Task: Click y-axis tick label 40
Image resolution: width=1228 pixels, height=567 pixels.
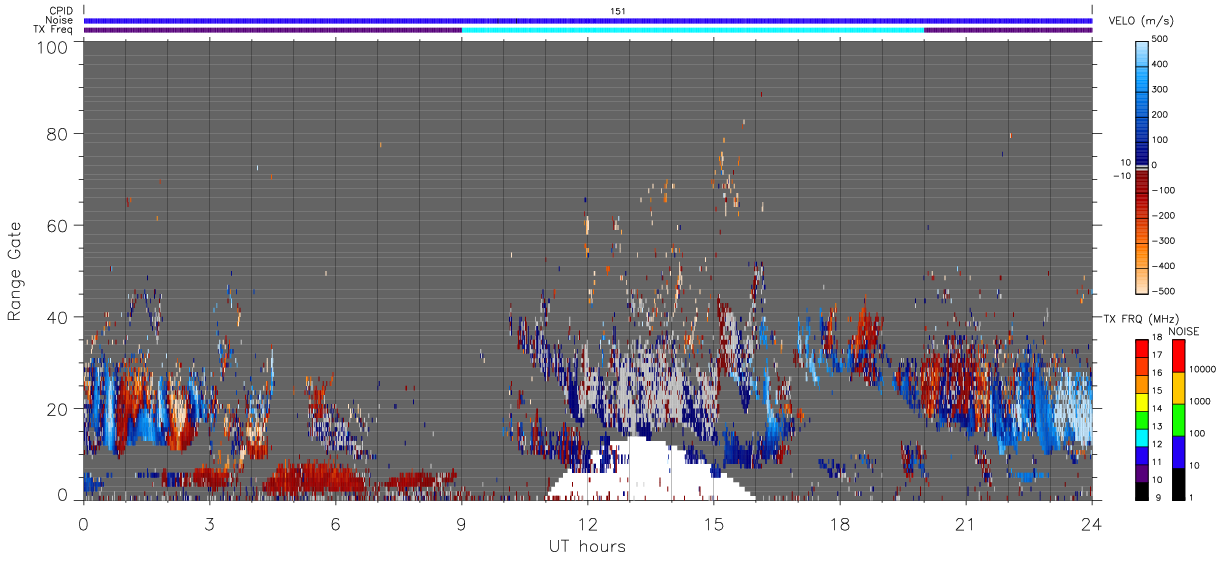Action: click(x=56, y=317)
